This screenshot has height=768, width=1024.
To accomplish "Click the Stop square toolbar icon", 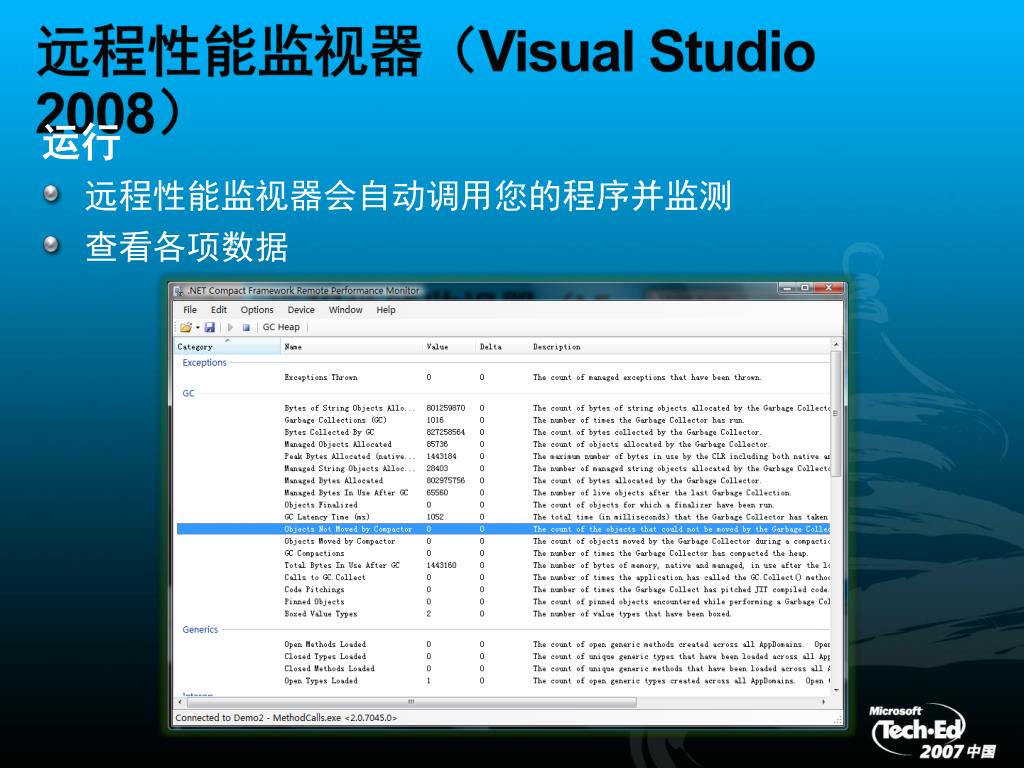I will [x=246, y=327].
